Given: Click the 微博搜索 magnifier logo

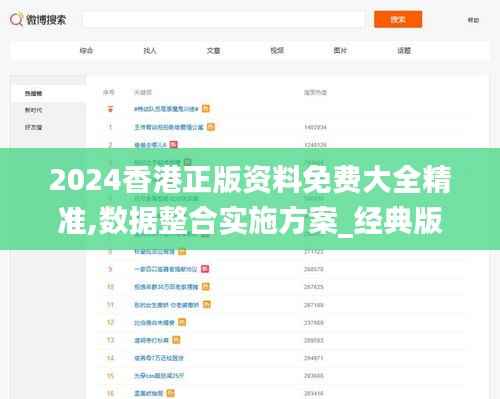Looking at the screenshot, I should point(16,19).
